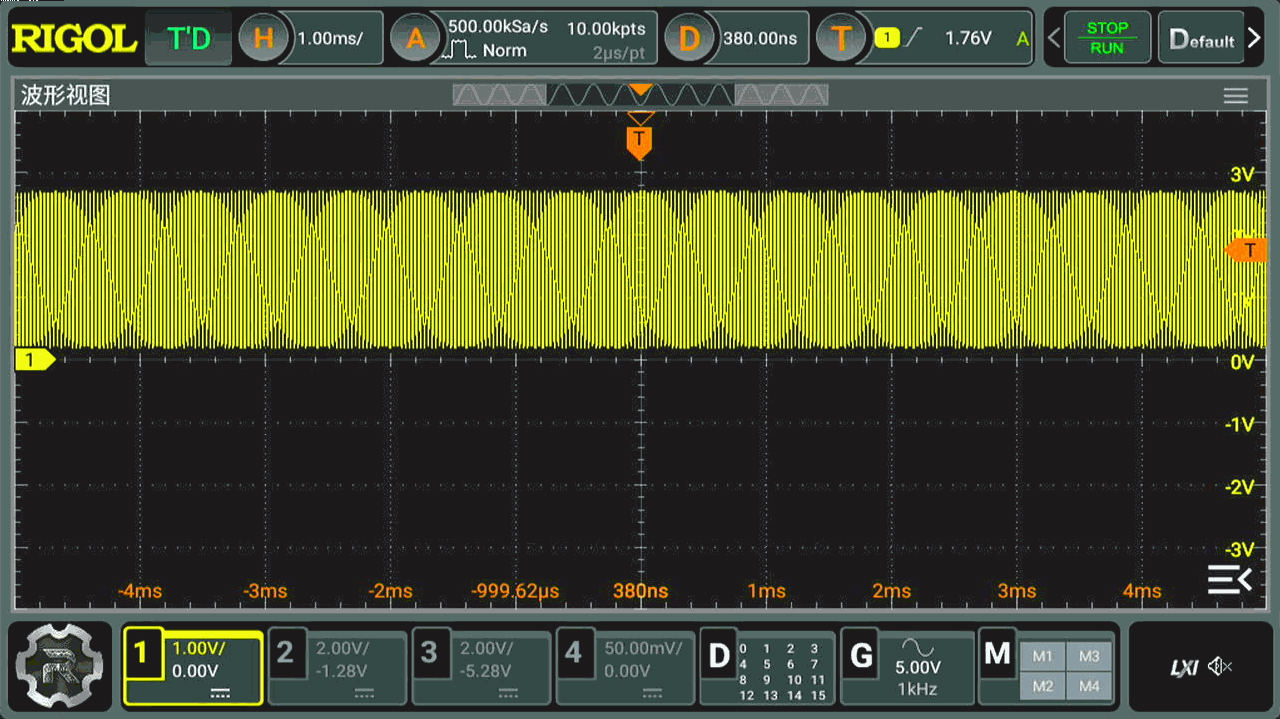Image resolution: width=1280 pixels, height=719 pixels.
Task: Click the channel 2 -1.28V offset value
Action: (x=342, y=671)
